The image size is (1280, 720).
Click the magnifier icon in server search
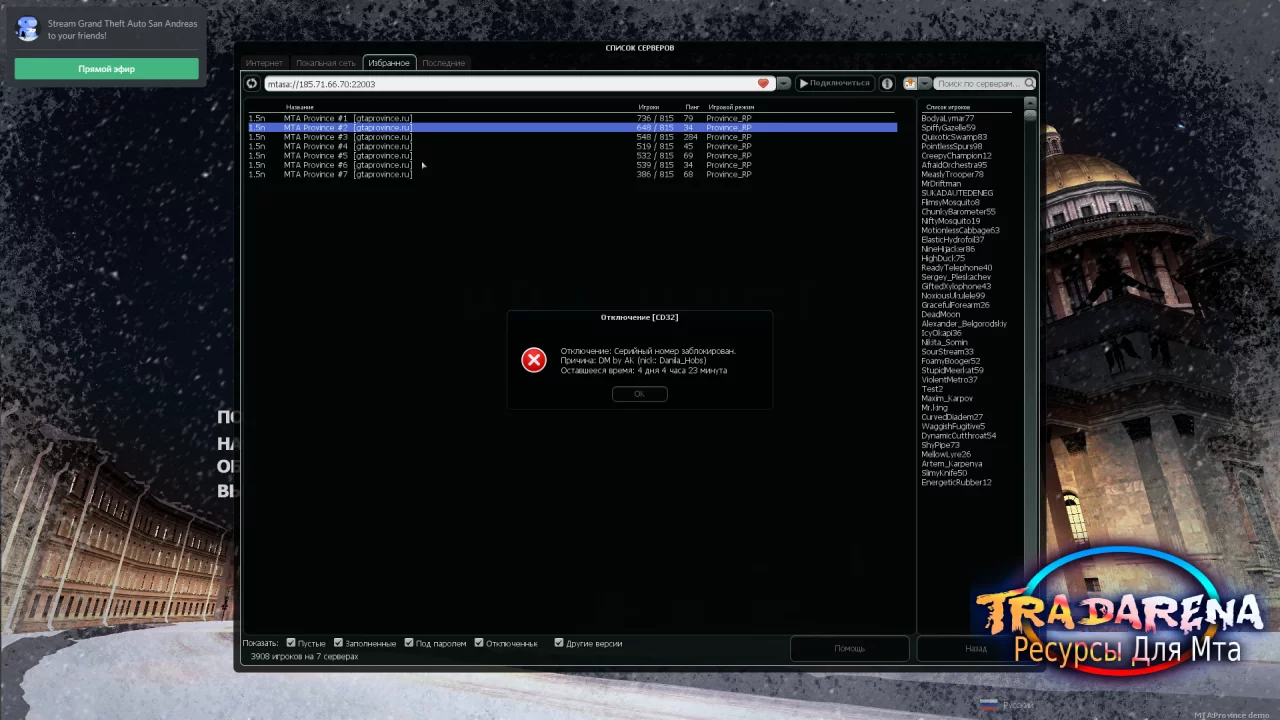coord(1030,84)
